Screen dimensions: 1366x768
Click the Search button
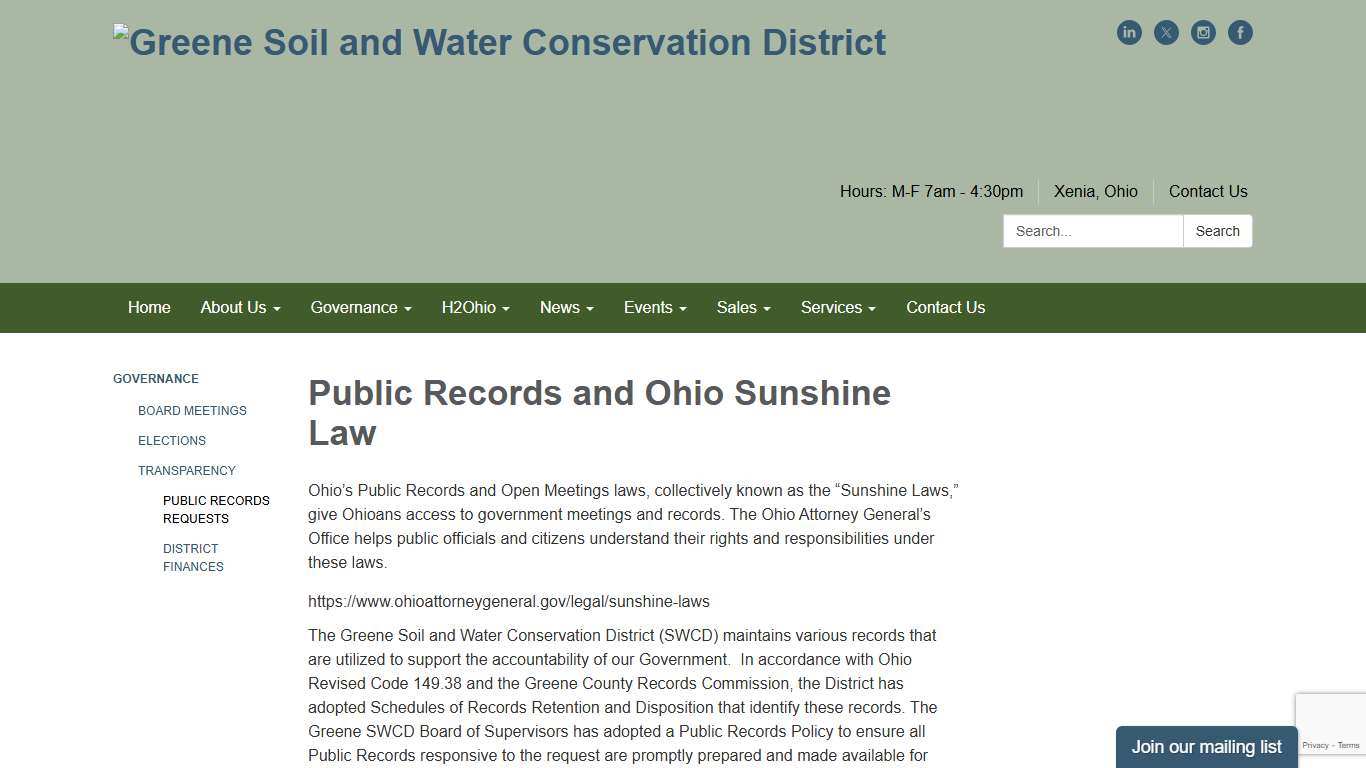(x=1217, y=231)
